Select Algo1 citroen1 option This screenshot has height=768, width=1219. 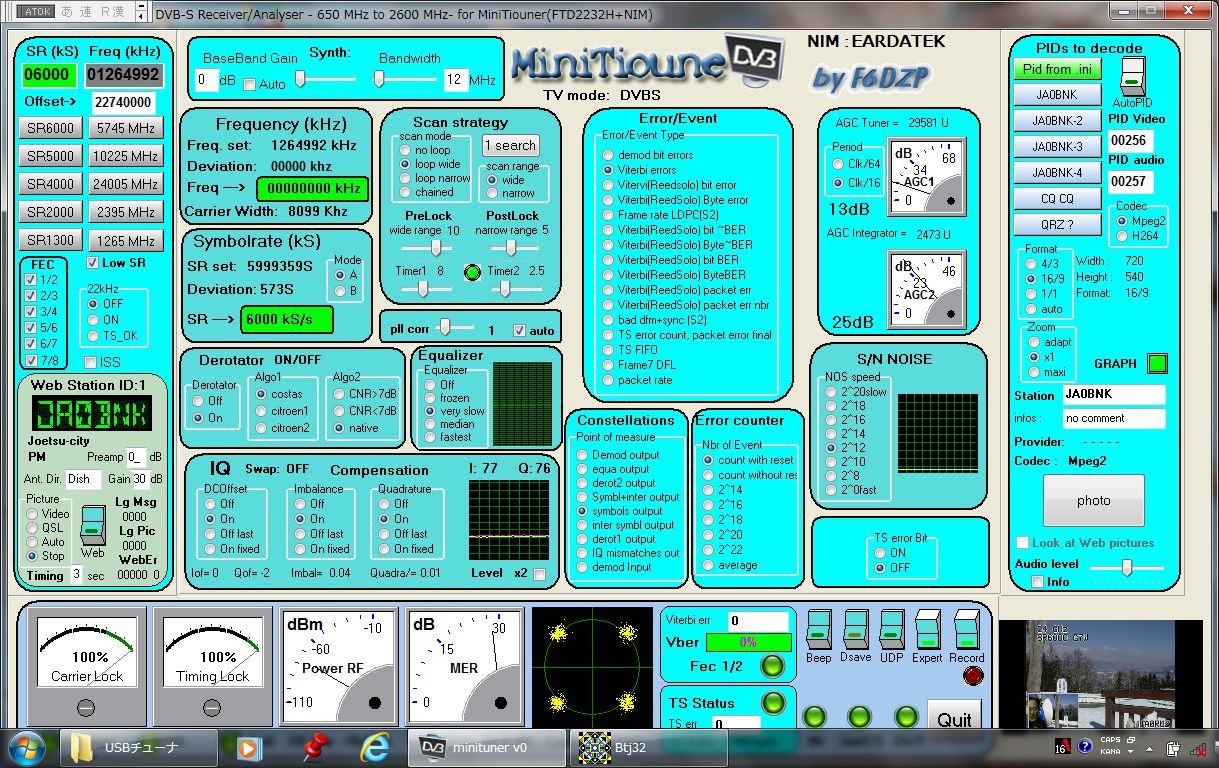(261, 411)
